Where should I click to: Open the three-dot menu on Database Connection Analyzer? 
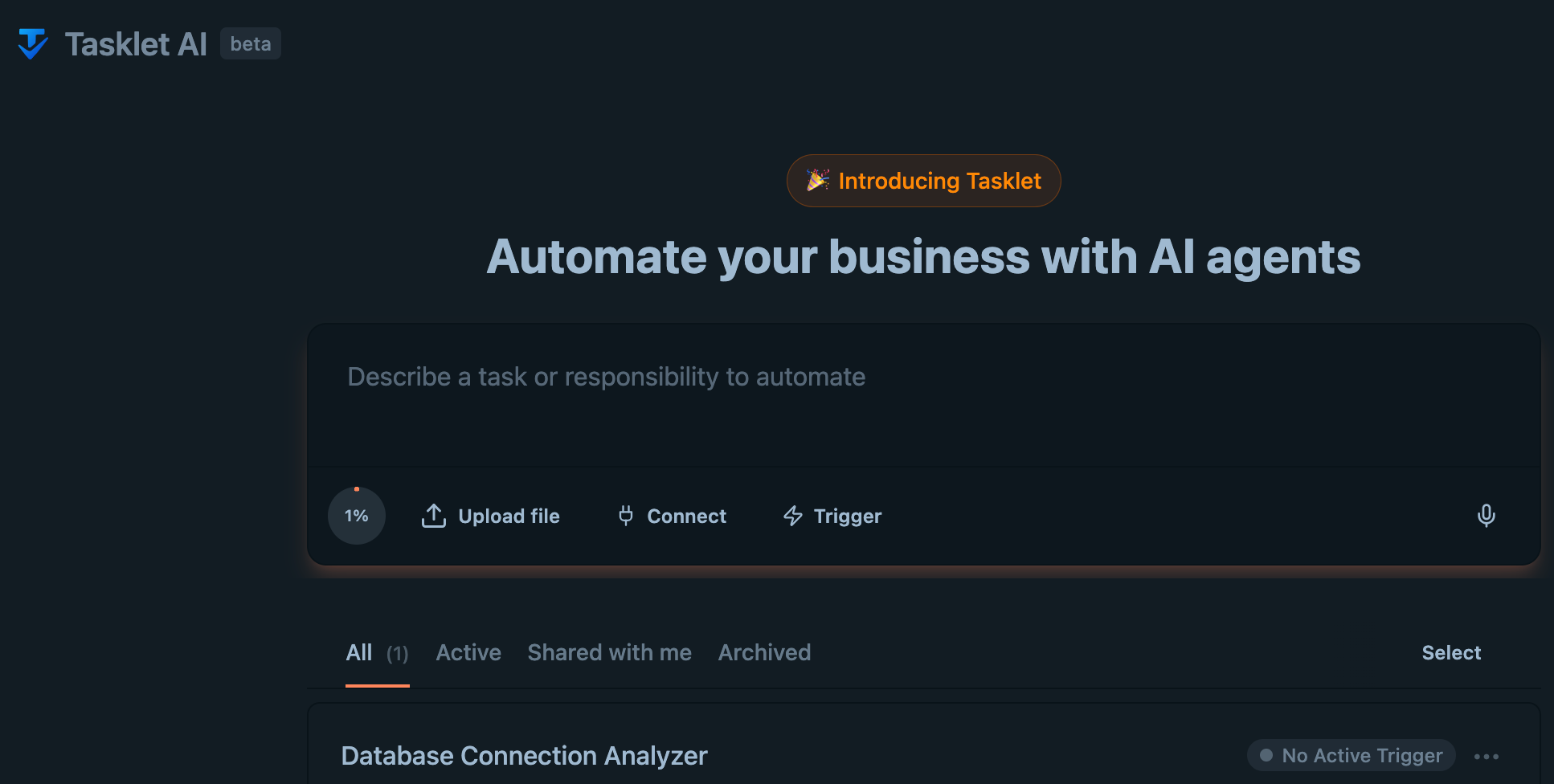pos(1488,756)
